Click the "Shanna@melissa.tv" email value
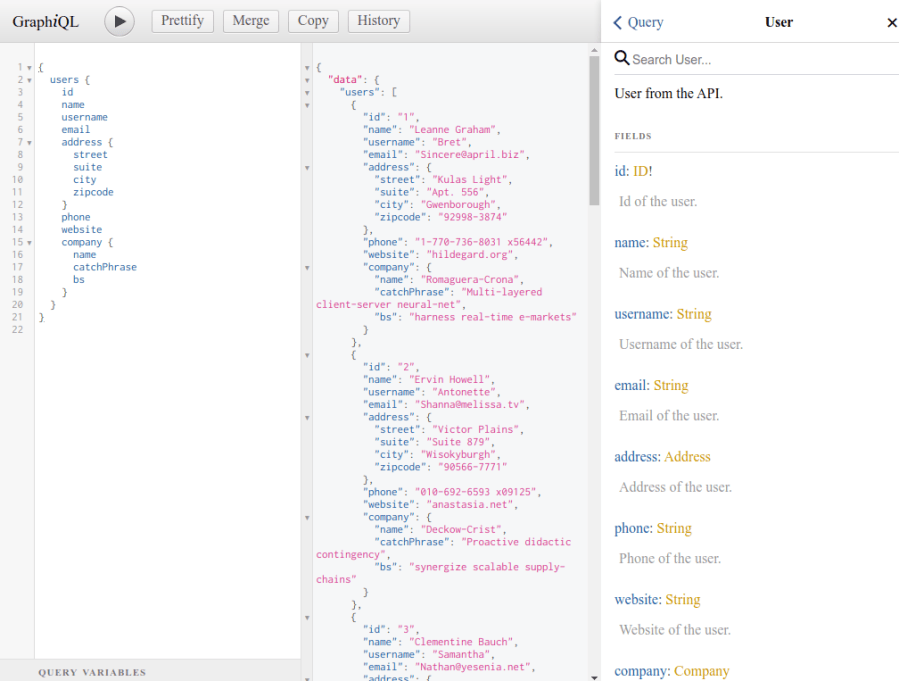 (469, 405)
